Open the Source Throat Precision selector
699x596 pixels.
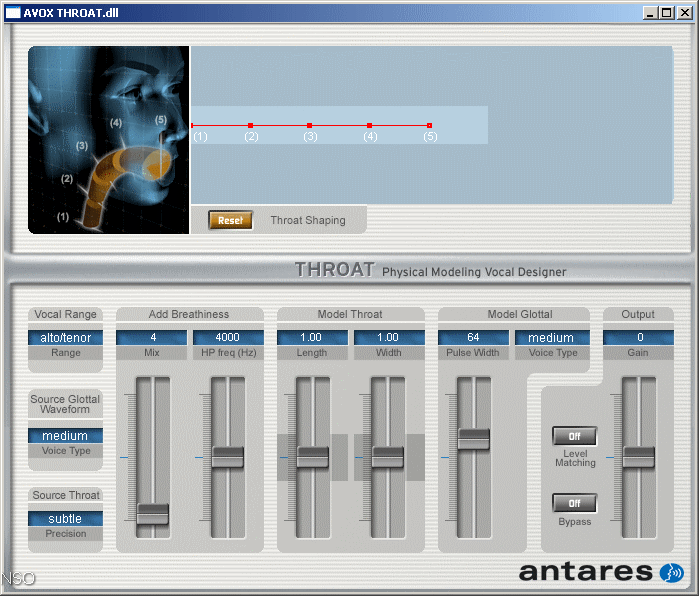pyautogui.click(x=66, y=519)
